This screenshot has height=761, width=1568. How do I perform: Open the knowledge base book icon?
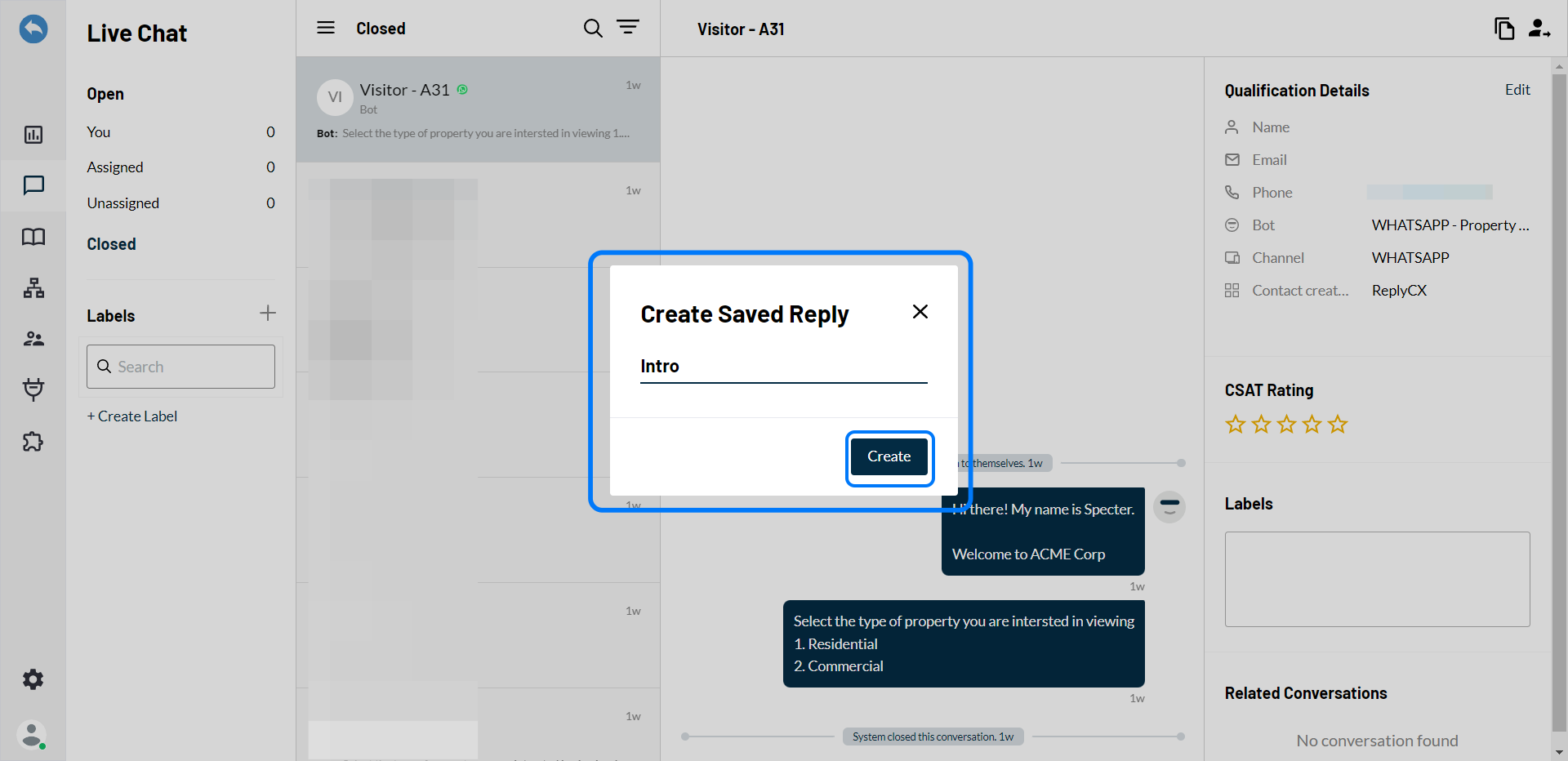click(x=33, y=237)
